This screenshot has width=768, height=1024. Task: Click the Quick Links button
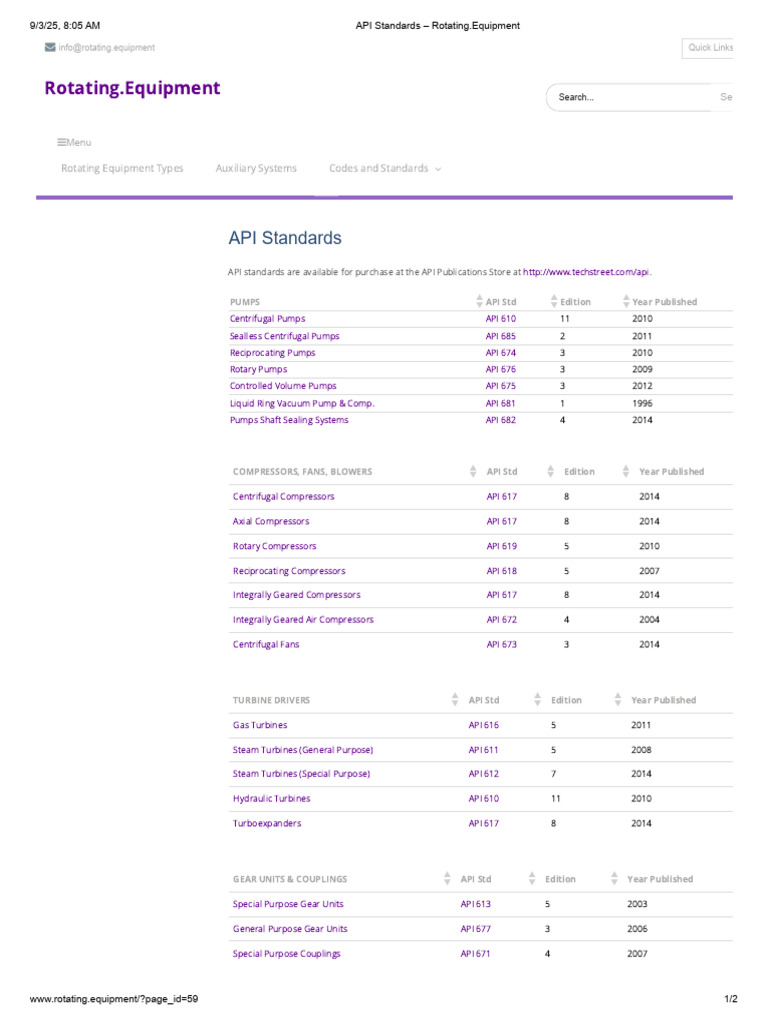tap(708, 48)
